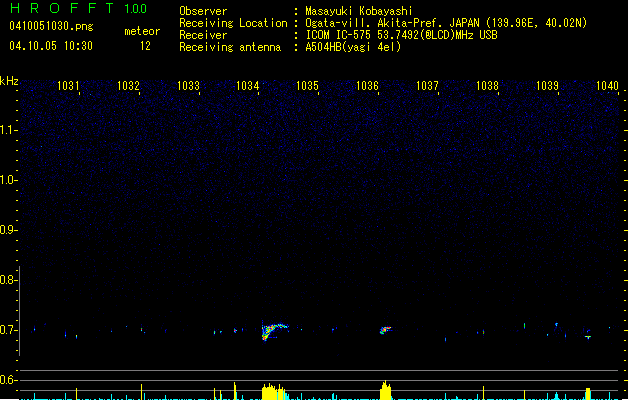Click the wide yellow power bars after 1034
The width and height of the screenshot is (629, 400).
tap(274, 392)
